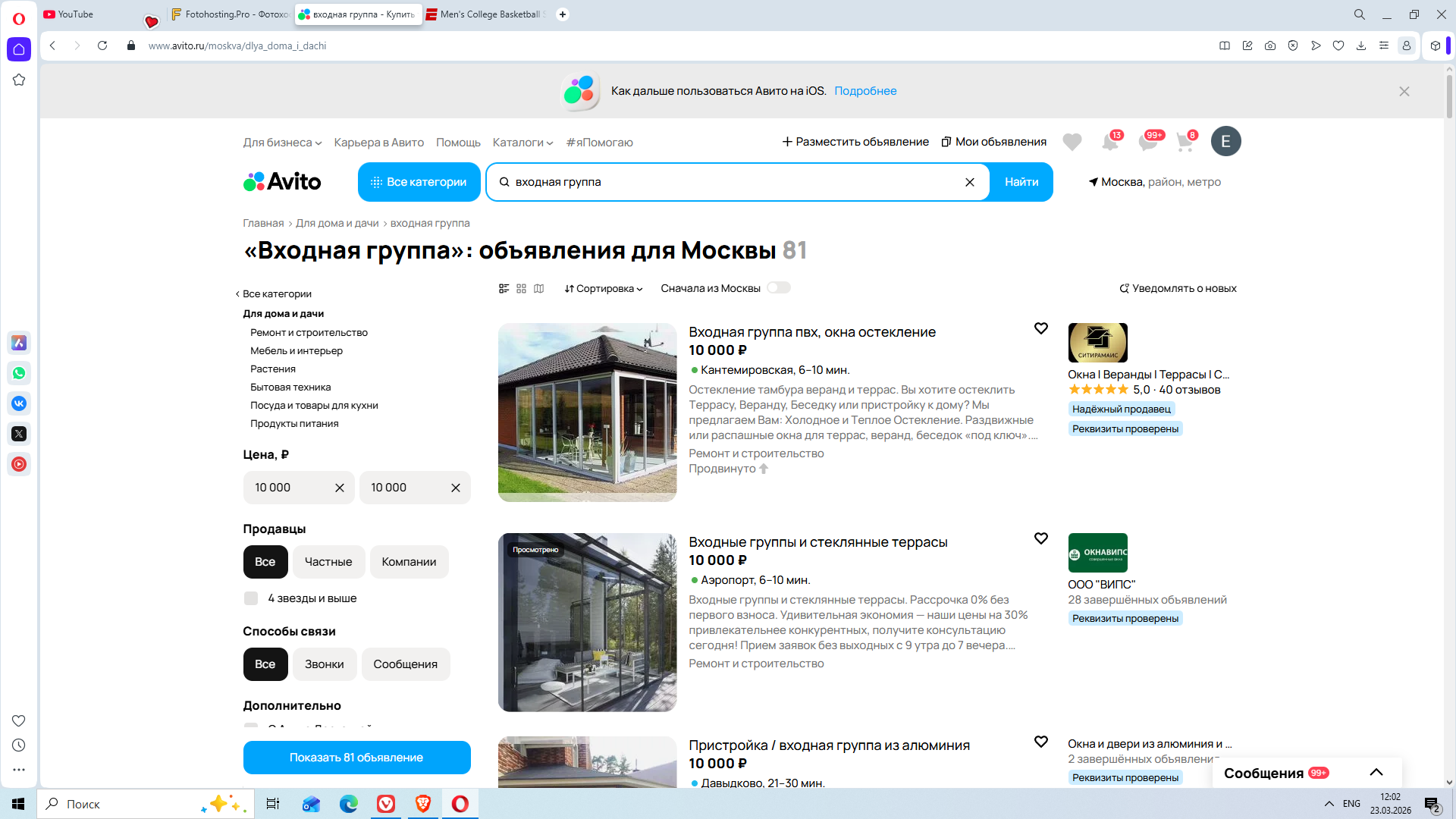Expand 'Для бизнеса' menu

pyautogui.click(x=282, y=143)
